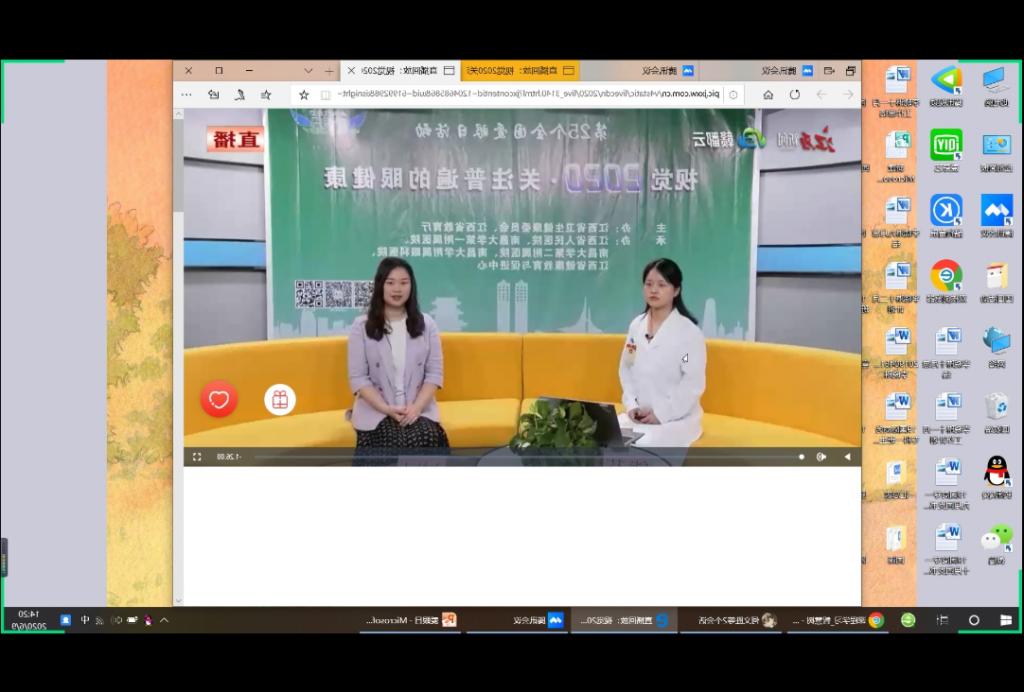Toggle favorite star in address bar
Viewport: 1024px width, 692px height.
[304, 94]
